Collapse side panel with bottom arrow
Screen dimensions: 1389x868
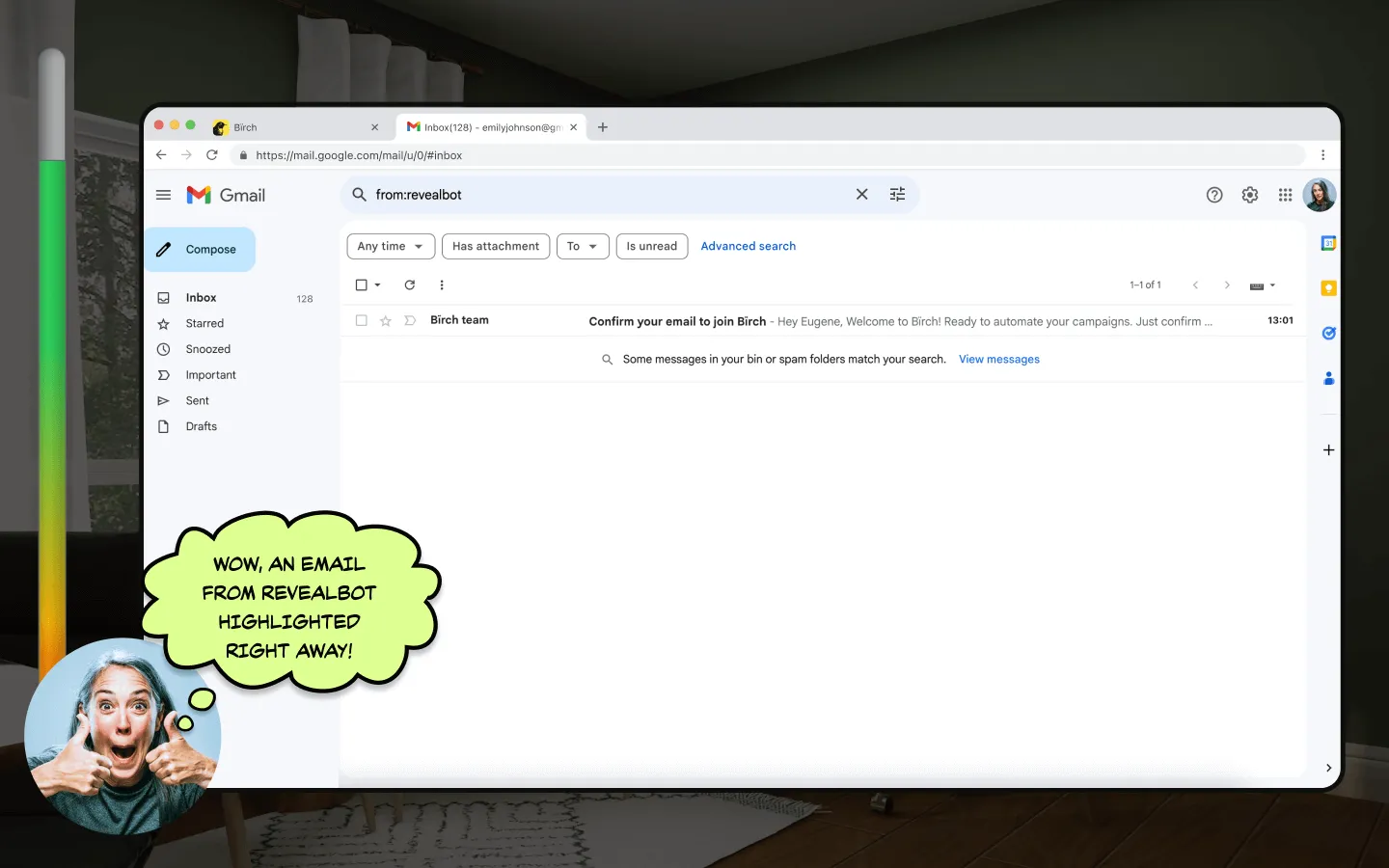pyautogui.click(x=1328, y=768)
